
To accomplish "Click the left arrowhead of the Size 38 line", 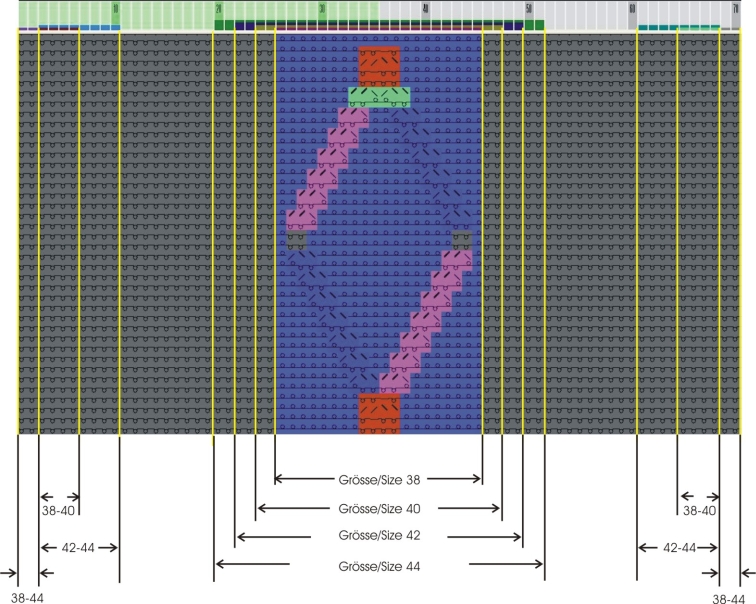I will coord(279,479).
